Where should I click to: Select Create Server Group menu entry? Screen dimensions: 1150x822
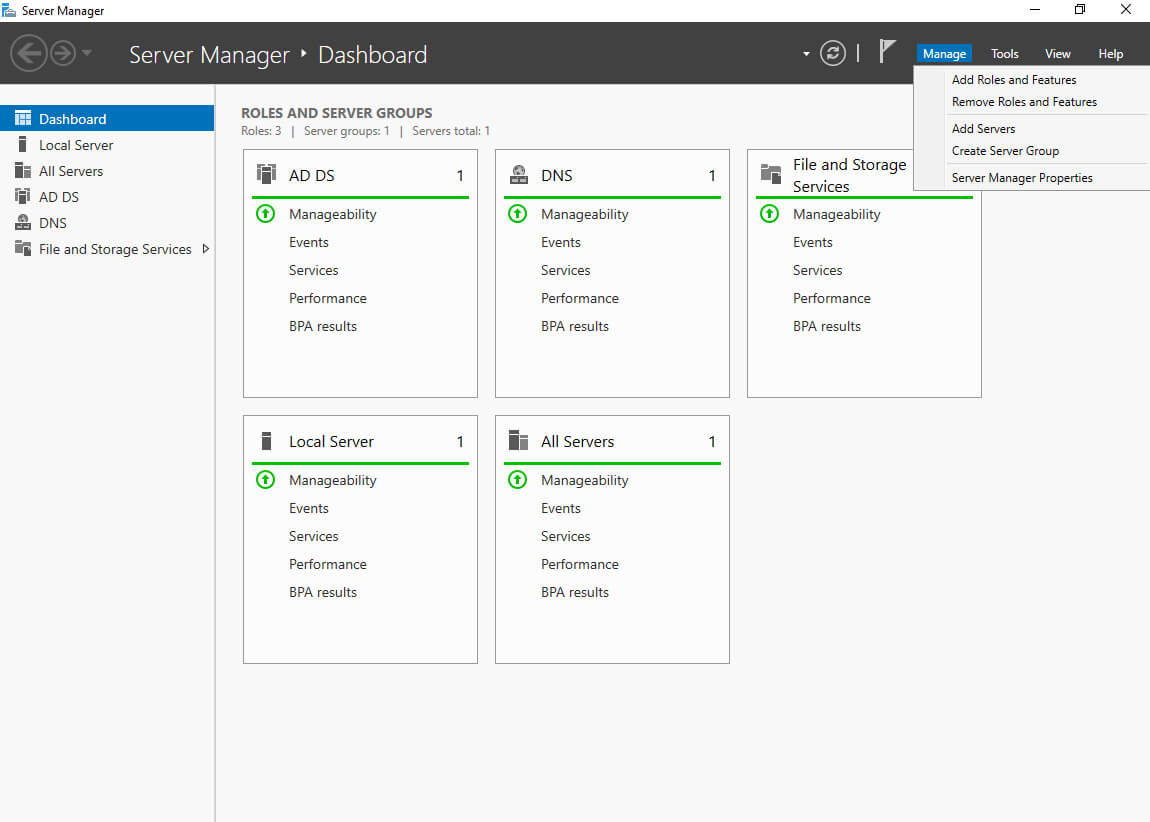tap(1006, 150)
